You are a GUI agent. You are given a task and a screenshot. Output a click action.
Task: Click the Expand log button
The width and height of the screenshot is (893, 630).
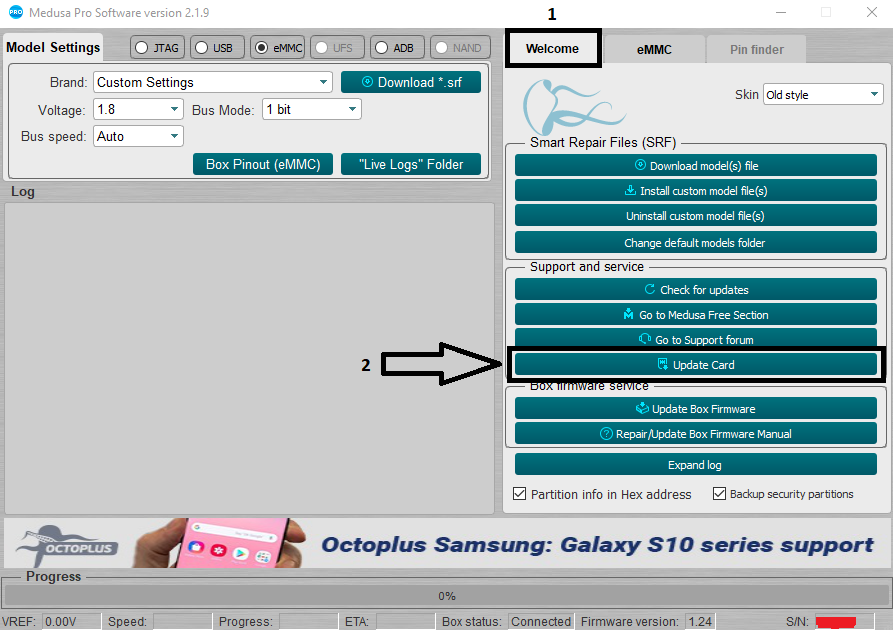coord(695,465)
